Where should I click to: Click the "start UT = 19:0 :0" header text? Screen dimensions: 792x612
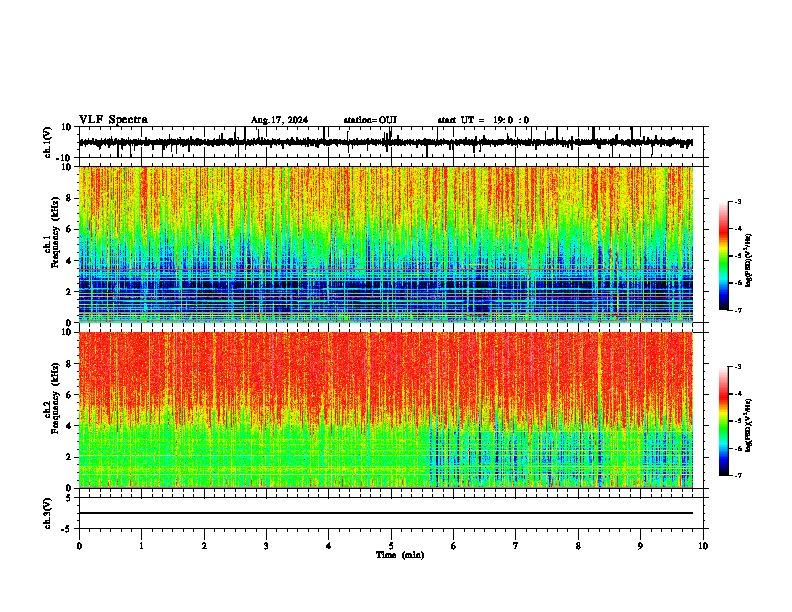coord(483,120)
